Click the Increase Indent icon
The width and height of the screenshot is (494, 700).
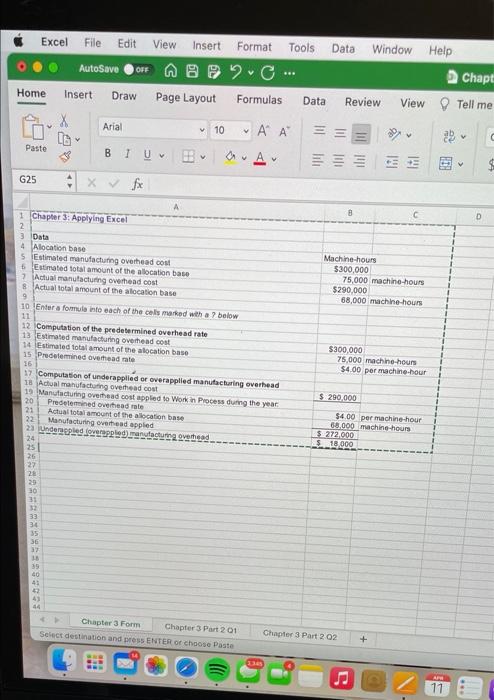click(x=413, y=163)
